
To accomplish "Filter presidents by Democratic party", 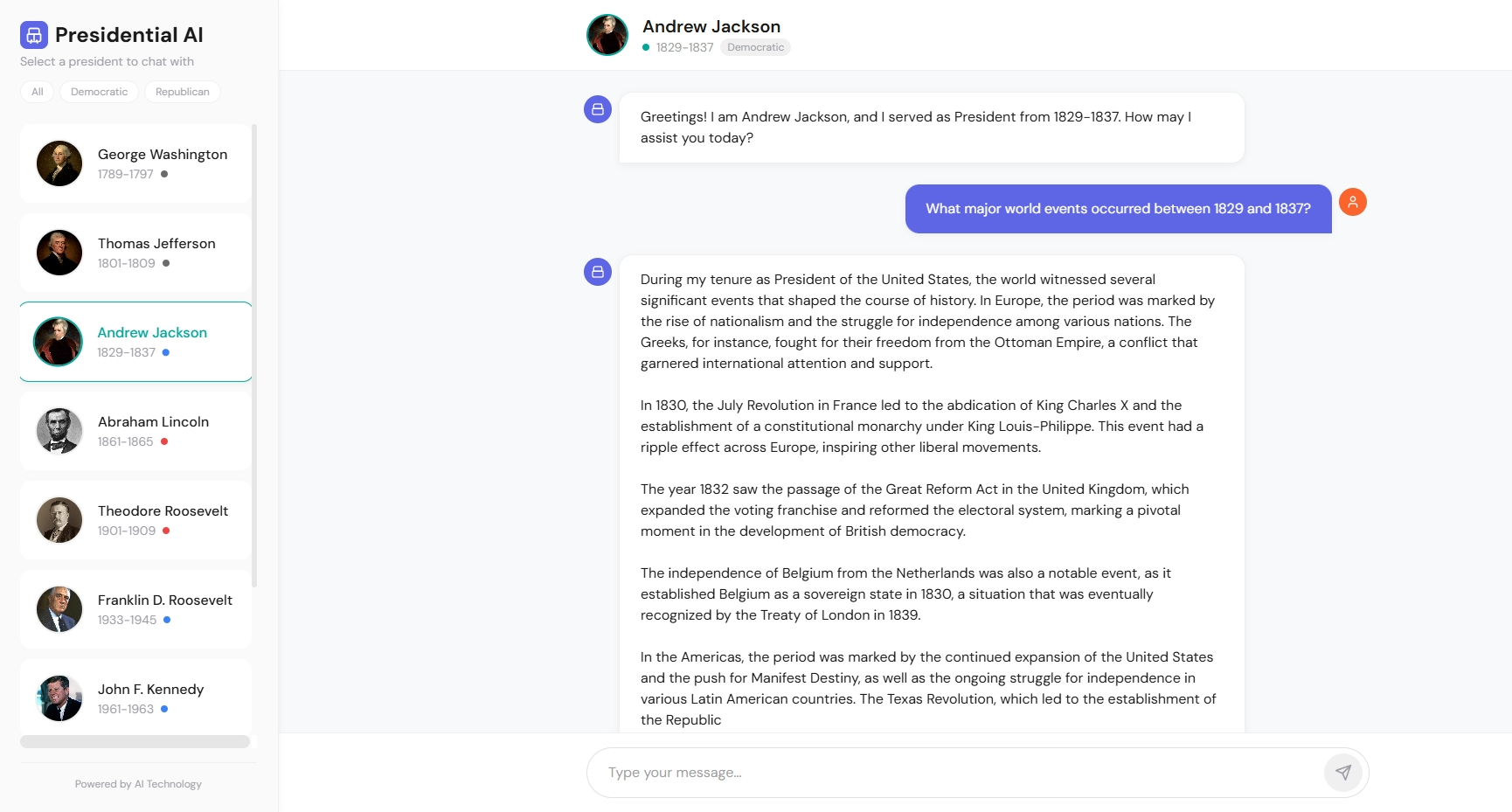I will coord(99,92).
